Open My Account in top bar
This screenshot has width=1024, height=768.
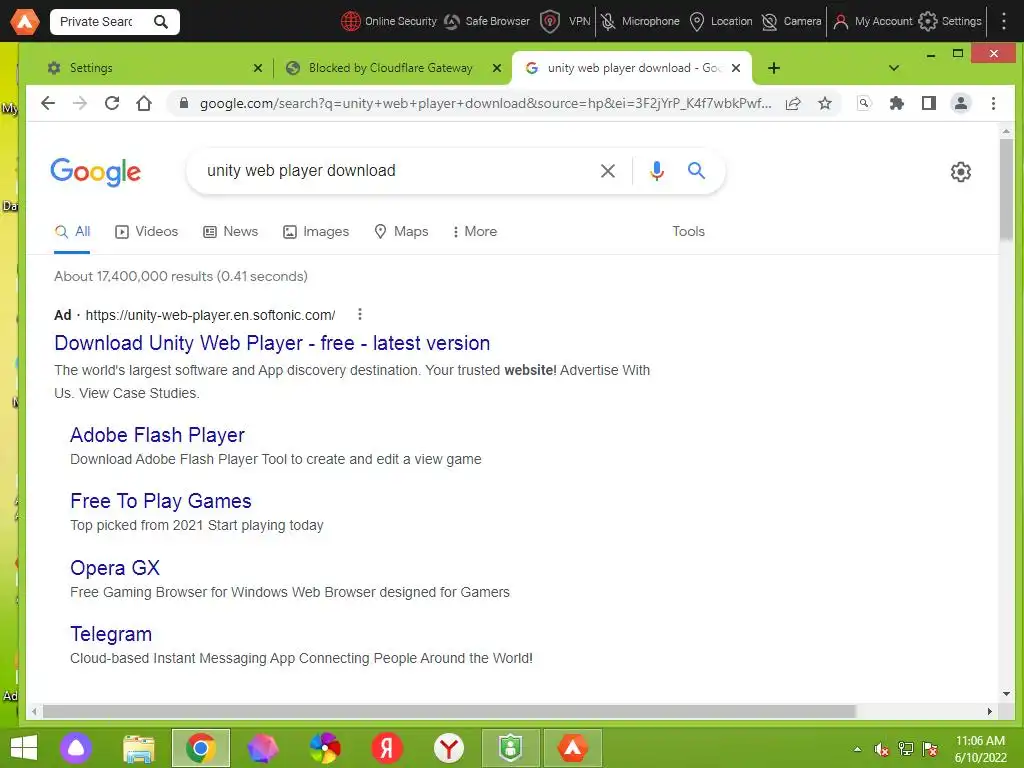pyautogui.click(x=872, y=22)
